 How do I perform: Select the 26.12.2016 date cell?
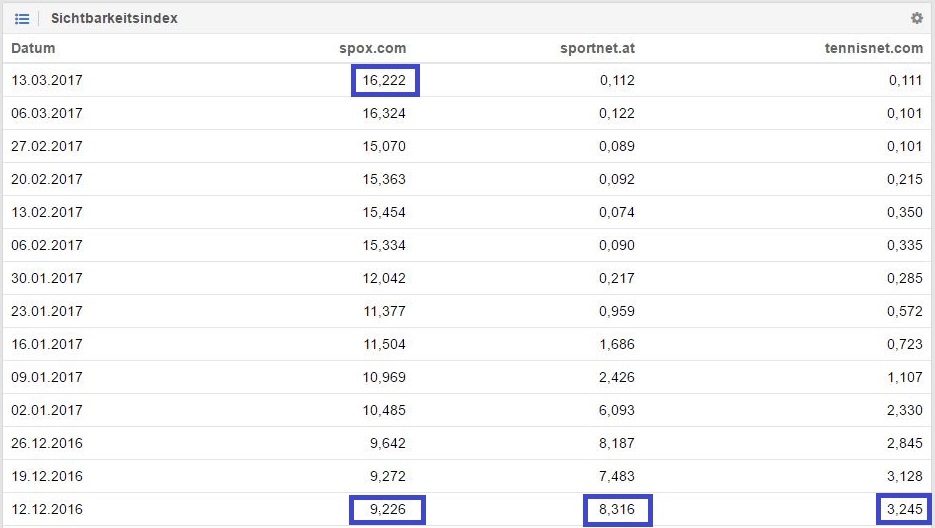click(x=47, y=443)
